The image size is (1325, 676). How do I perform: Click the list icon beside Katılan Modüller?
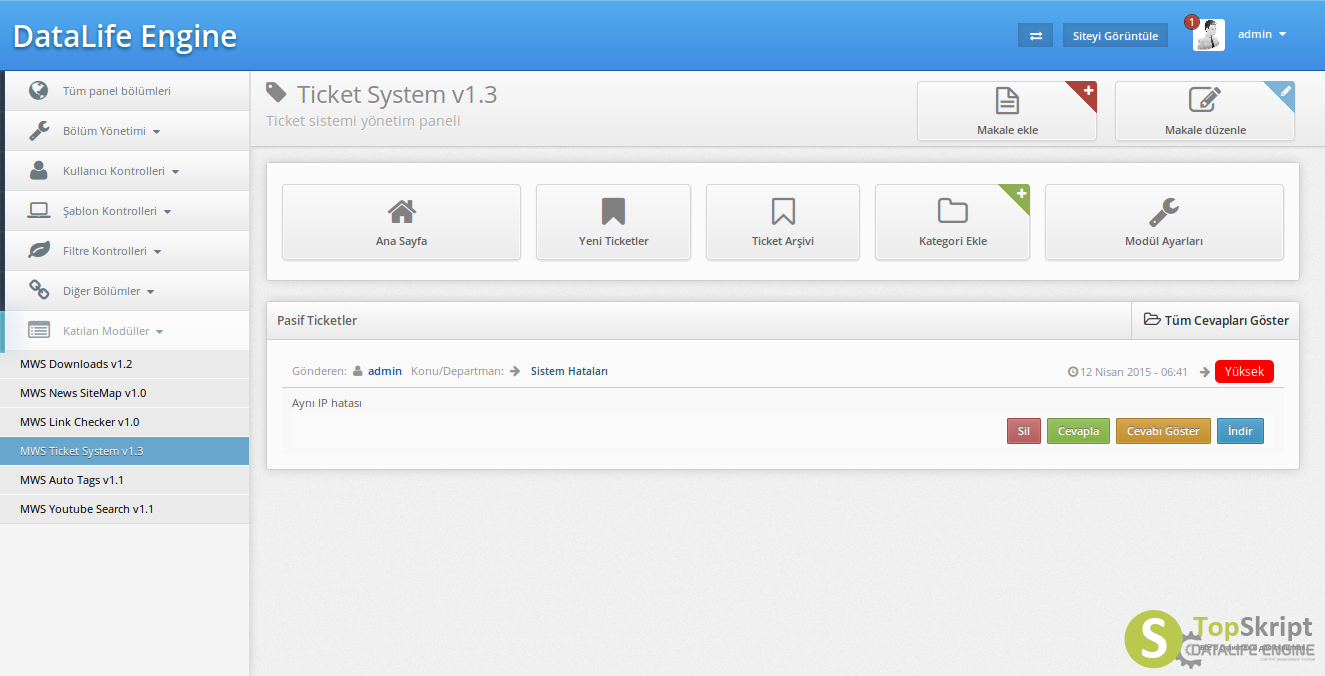tap(39, 330)
